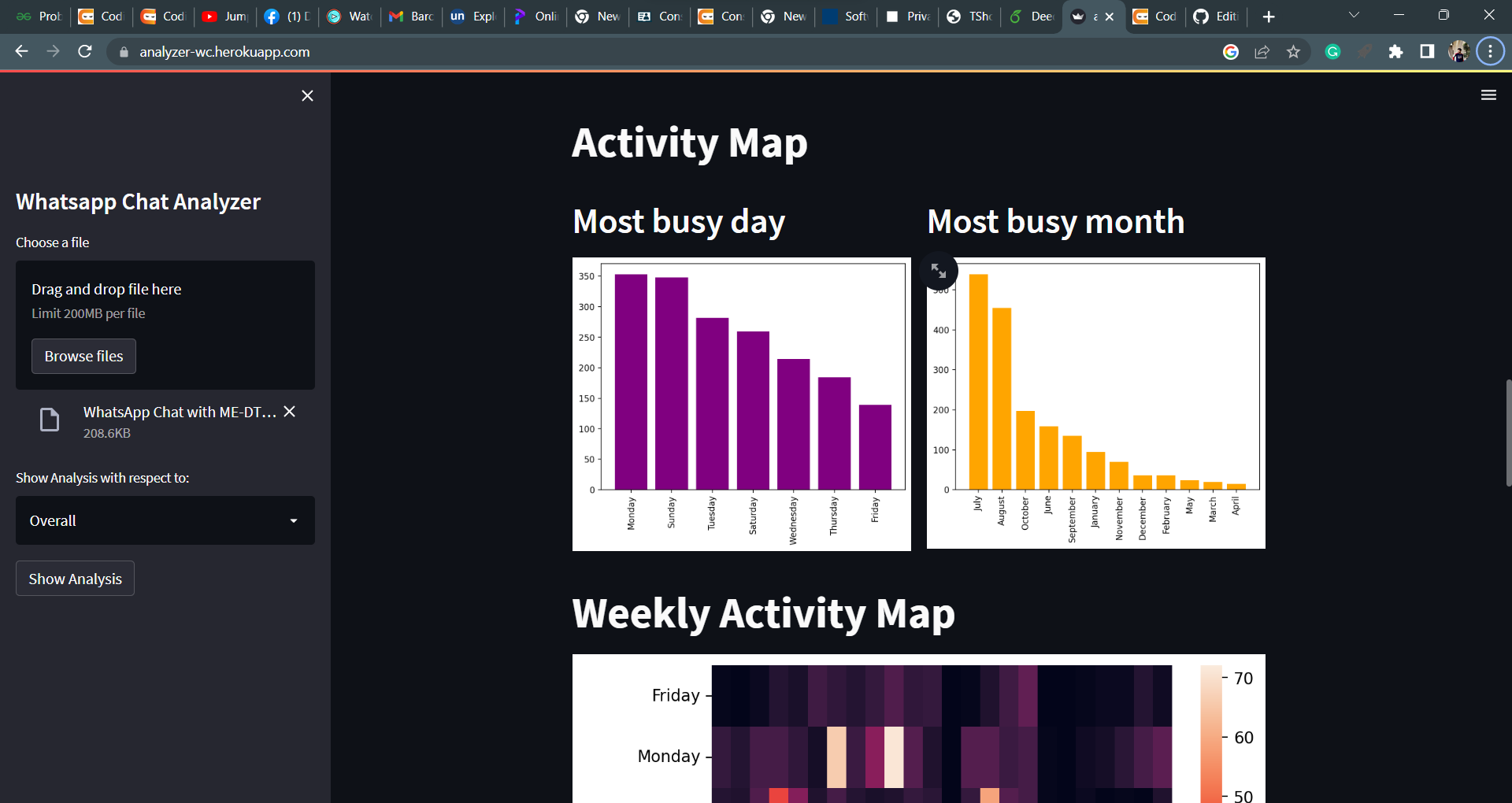The image size is (1512, 803).
Task: Go back using the browser back arrow
Action: tap(21, 51)
